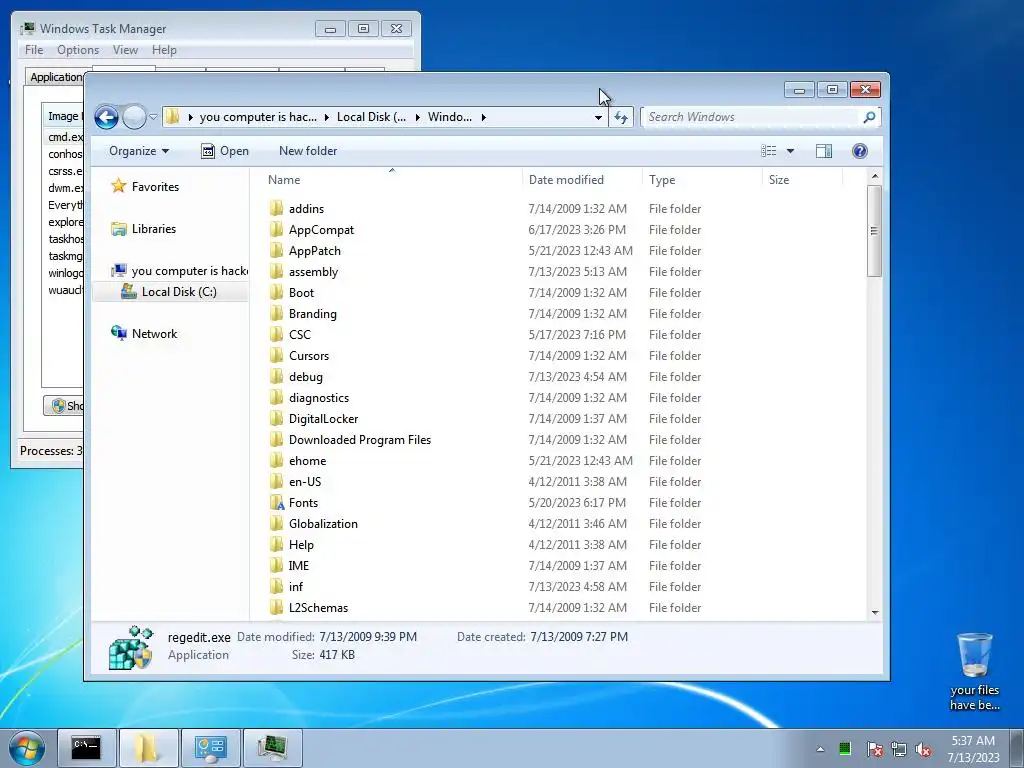
Task: Toggle the preview pane icon
Action: click(x=824, y=151)
